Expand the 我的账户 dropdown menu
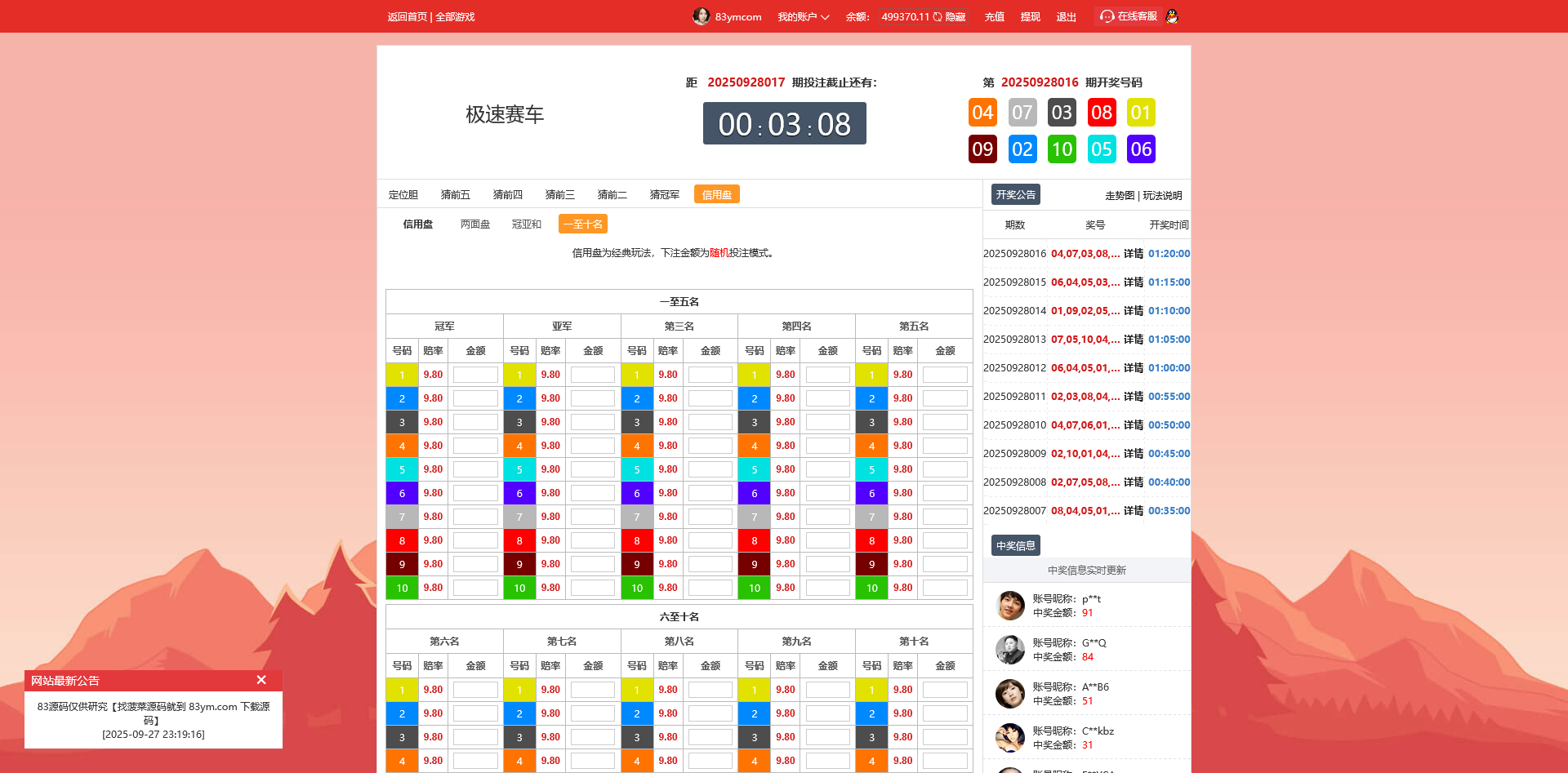Viewport: 1568px width, 773px height. [803, 17]
